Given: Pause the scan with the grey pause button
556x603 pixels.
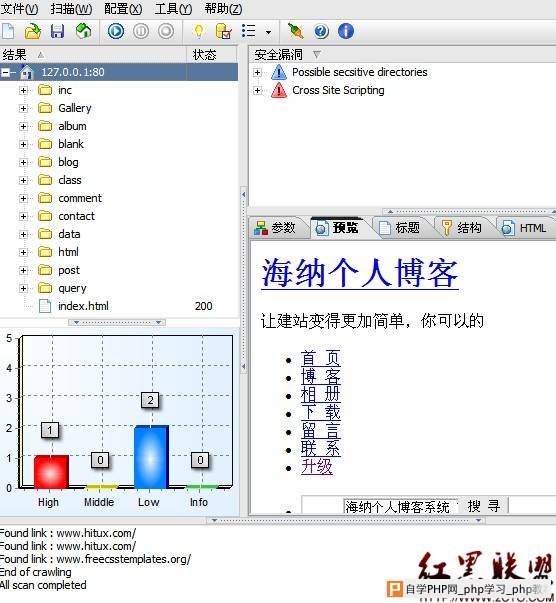Looking at the screenshot, I should 141,31.
